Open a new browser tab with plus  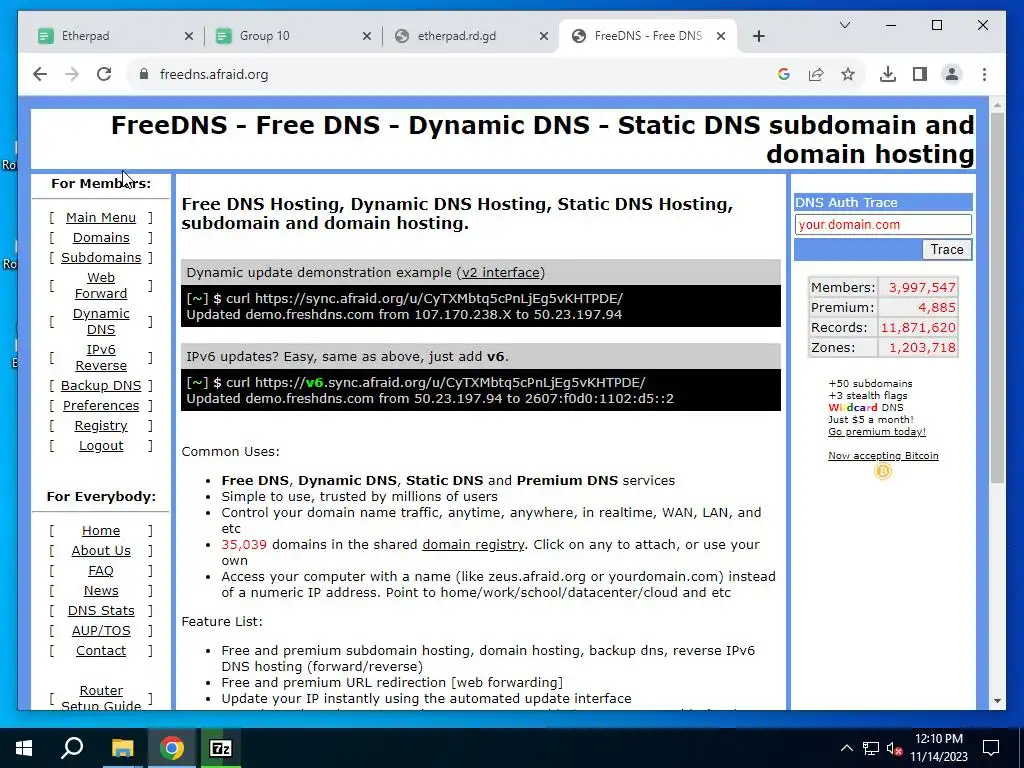[x=758, y=36]
